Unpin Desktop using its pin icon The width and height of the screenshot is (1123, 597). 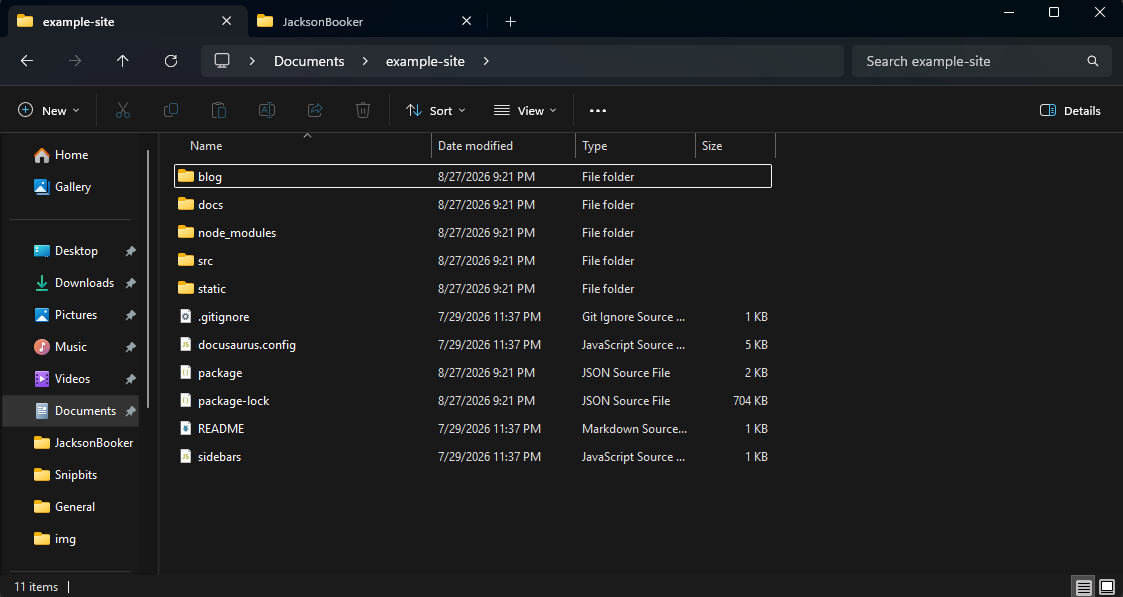tap(130, 251)
